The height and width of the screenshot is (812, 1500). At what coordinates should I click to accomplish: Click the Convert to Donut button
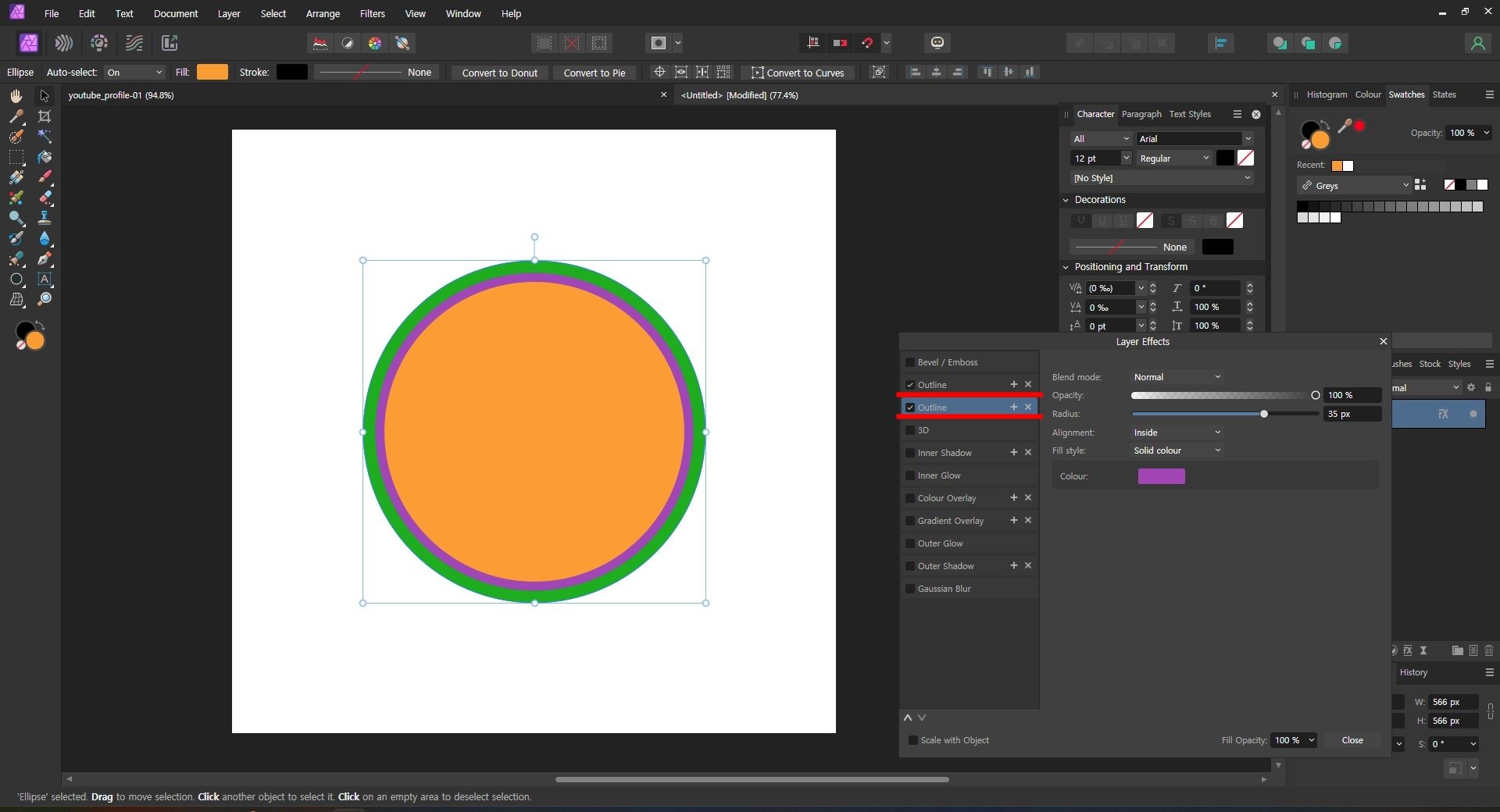coord(499,73)
